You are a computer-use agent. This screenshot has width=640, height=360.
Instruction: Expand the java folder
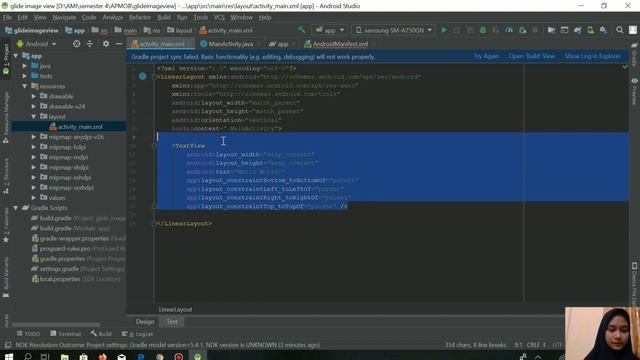(x=25, y=66)
